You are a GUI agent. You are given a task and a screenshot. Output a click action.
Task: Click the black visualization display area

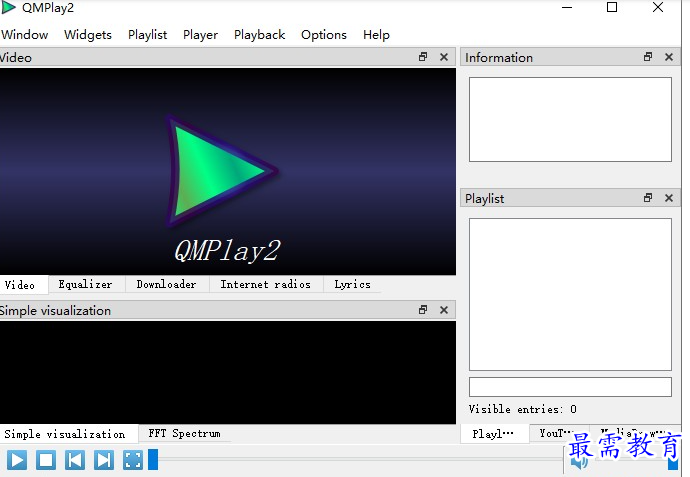pyautogui.click(x=228, y=372)
